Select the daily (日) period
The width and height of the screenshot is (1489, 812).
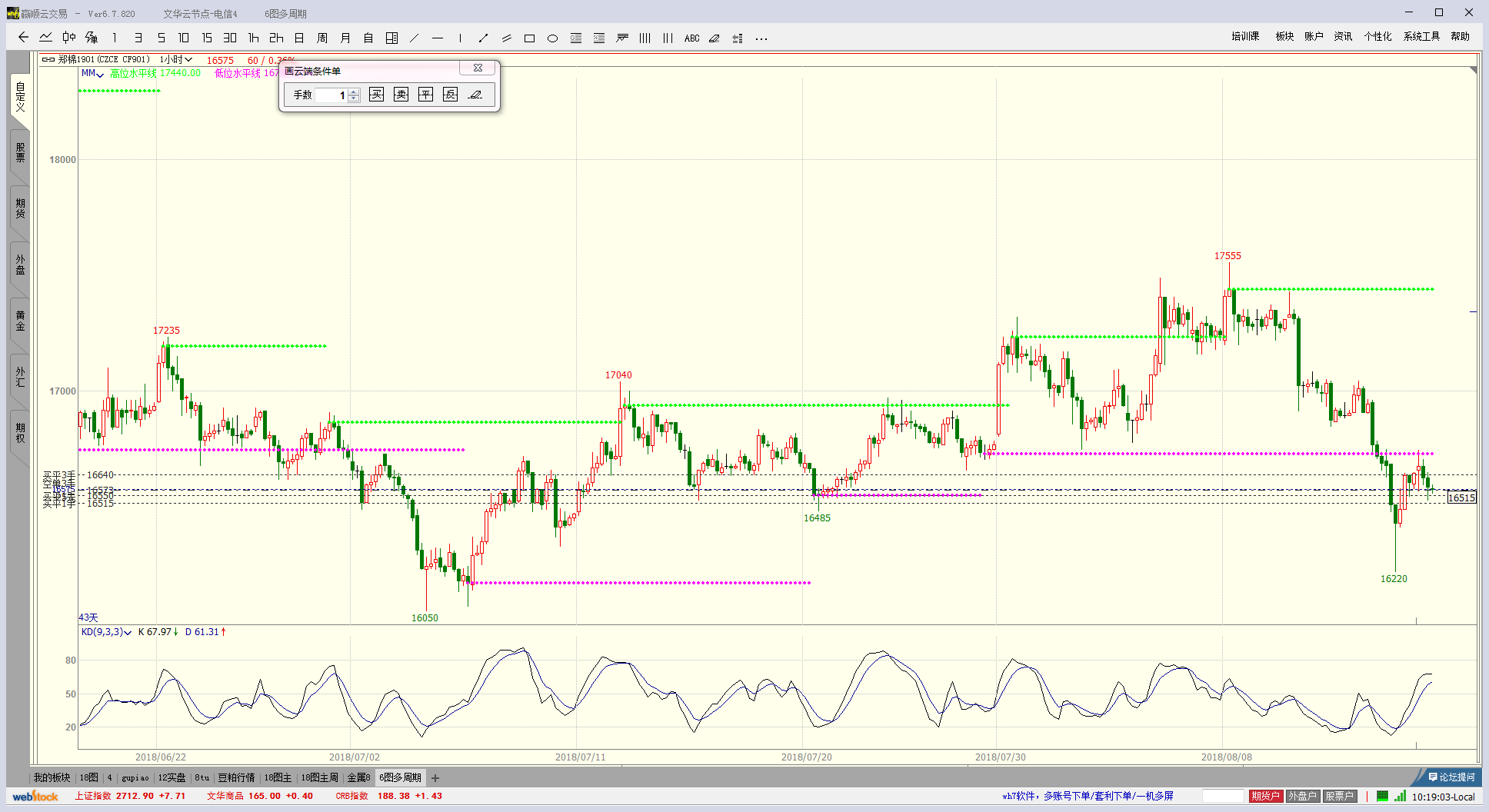299,37
